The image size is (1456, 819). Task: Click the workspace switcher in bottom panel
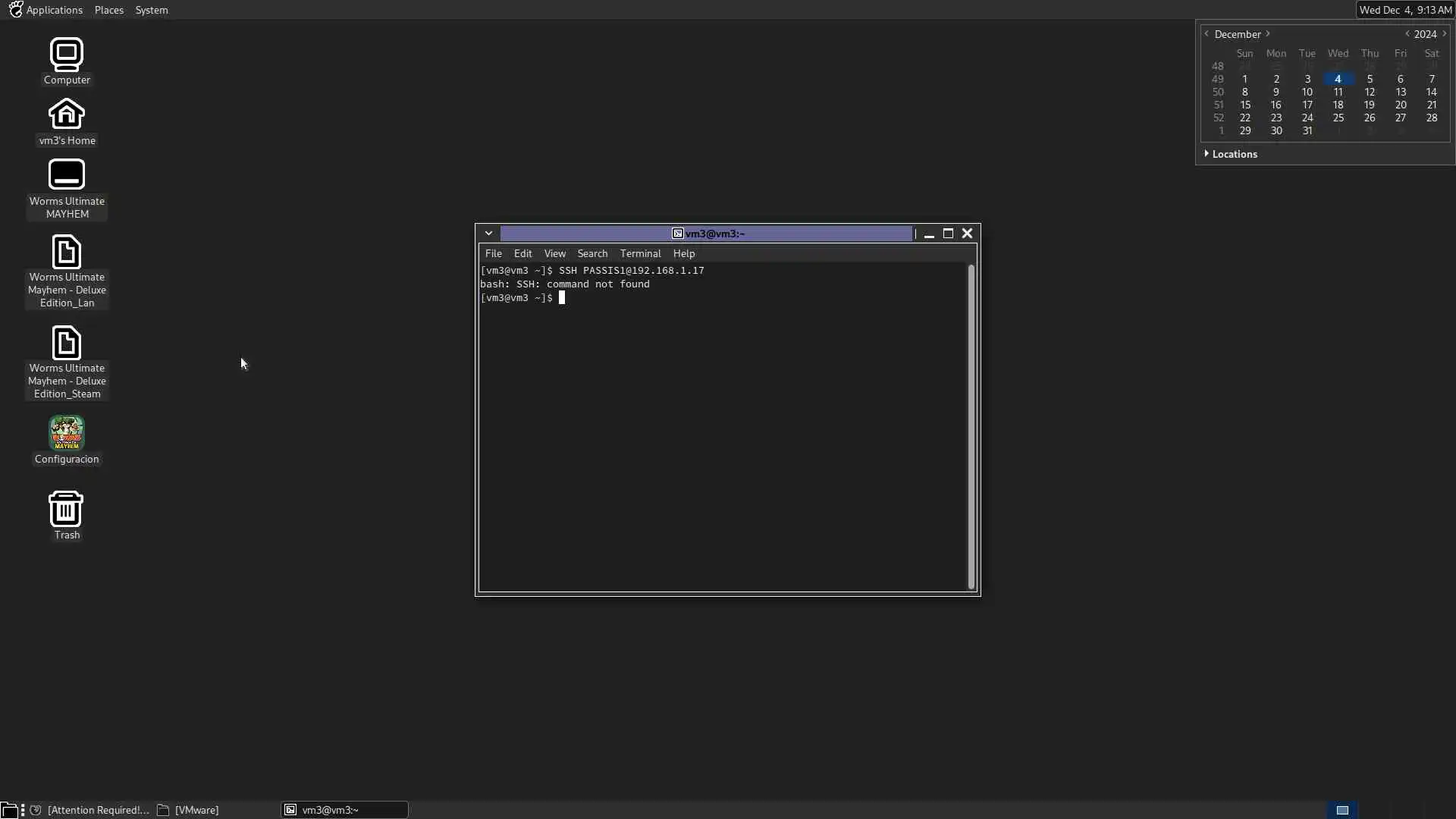pos(1342,810)
